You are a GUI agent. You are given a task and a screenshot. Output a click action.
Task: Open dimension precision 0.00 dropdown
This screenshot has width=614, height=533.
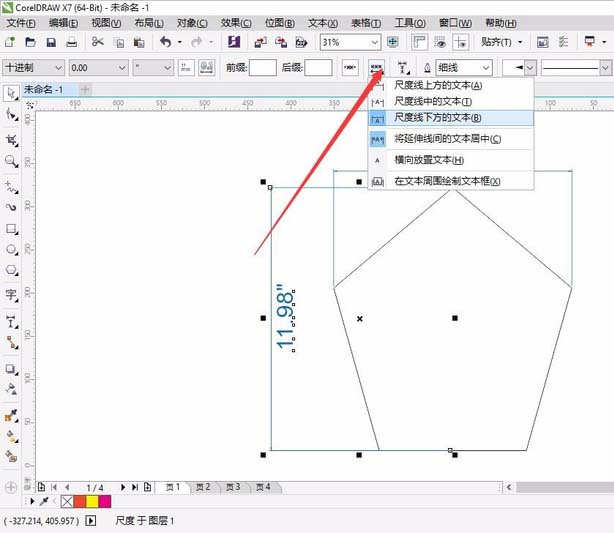point(122,68)
